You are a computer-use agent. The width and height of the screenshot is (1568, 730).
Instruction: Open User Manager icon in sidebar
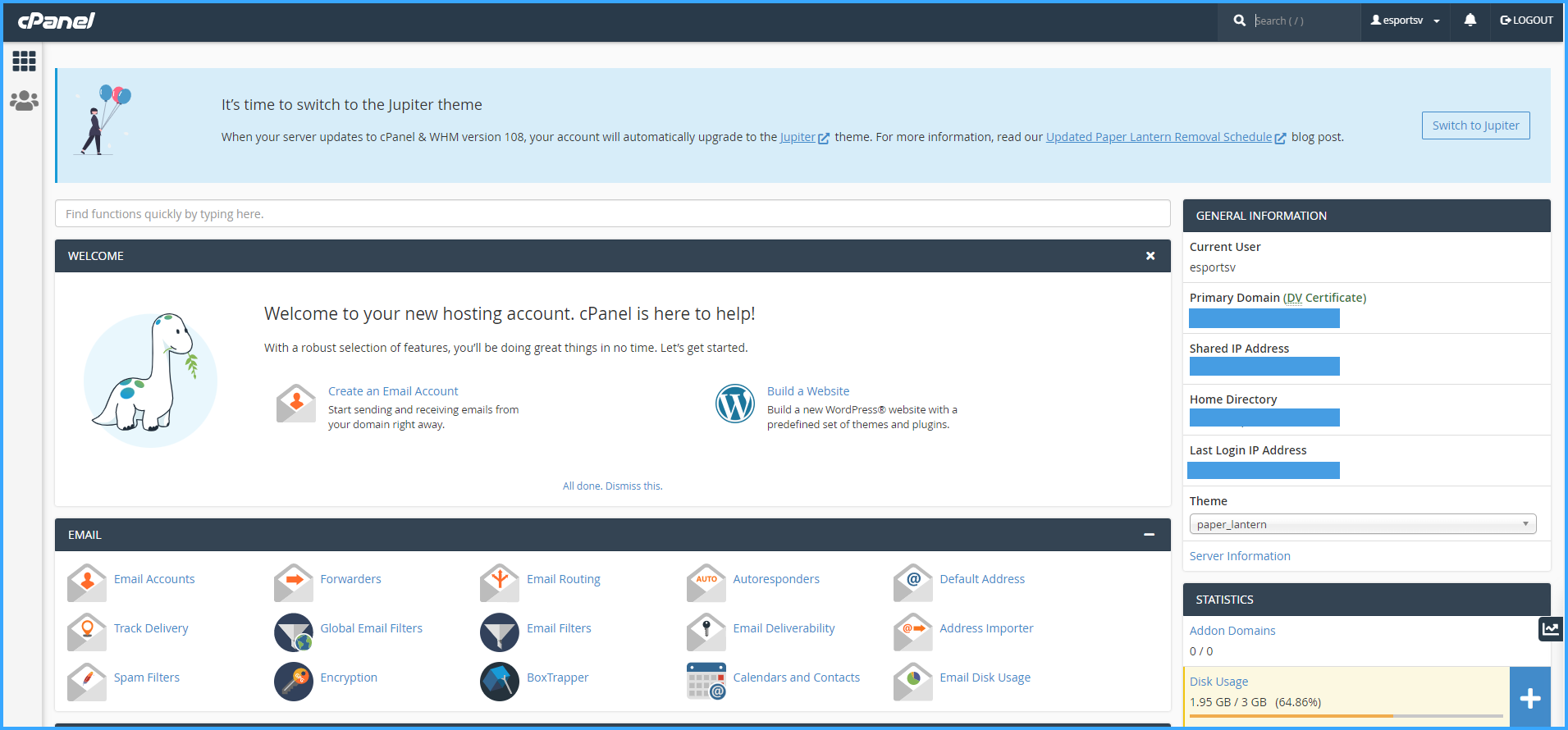24,100
